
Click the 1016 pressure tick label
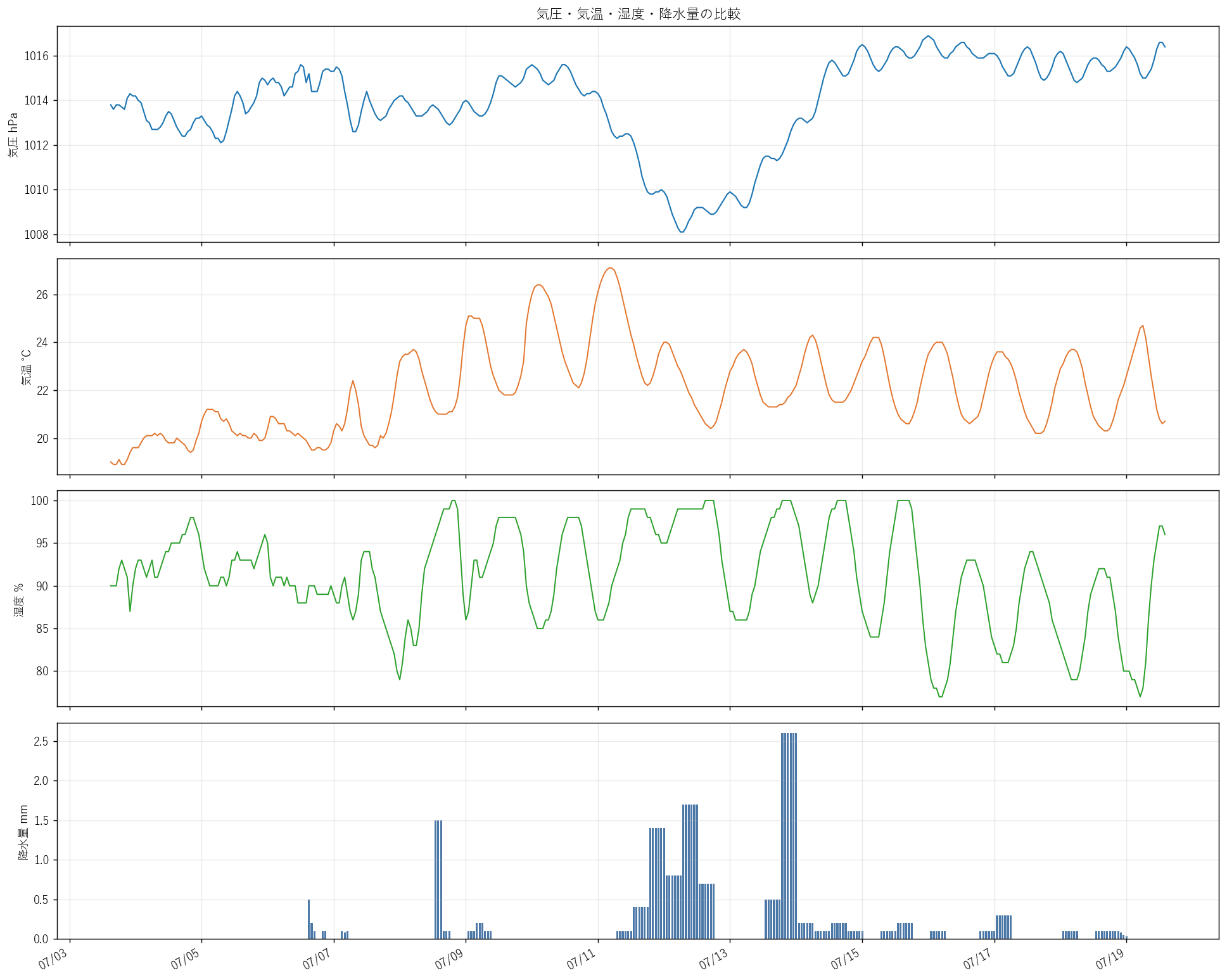(37, 56)
